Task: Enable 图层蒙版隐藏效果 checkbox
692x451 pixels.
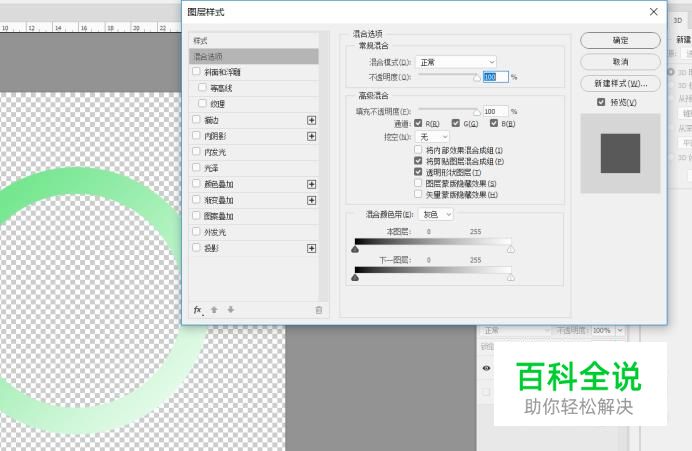Action: point(418,183)
